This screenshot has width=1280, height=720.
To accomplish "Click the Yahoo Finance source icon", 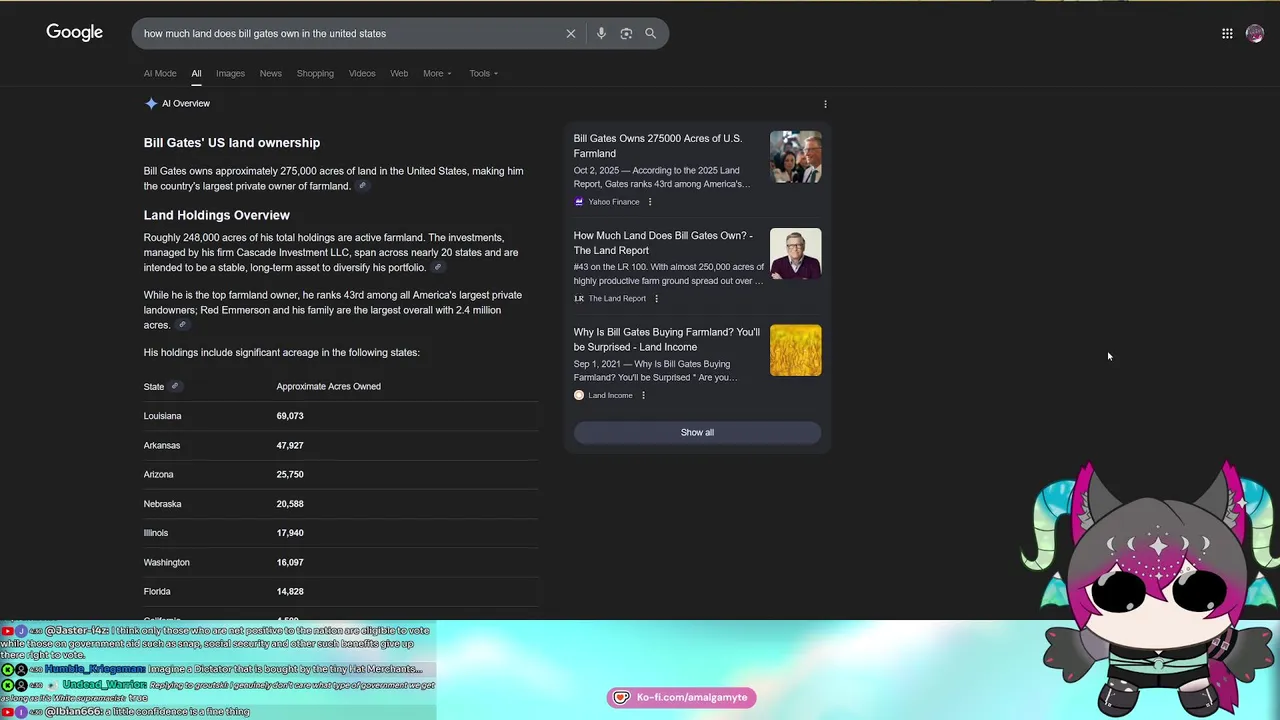I will click(578, 202).
